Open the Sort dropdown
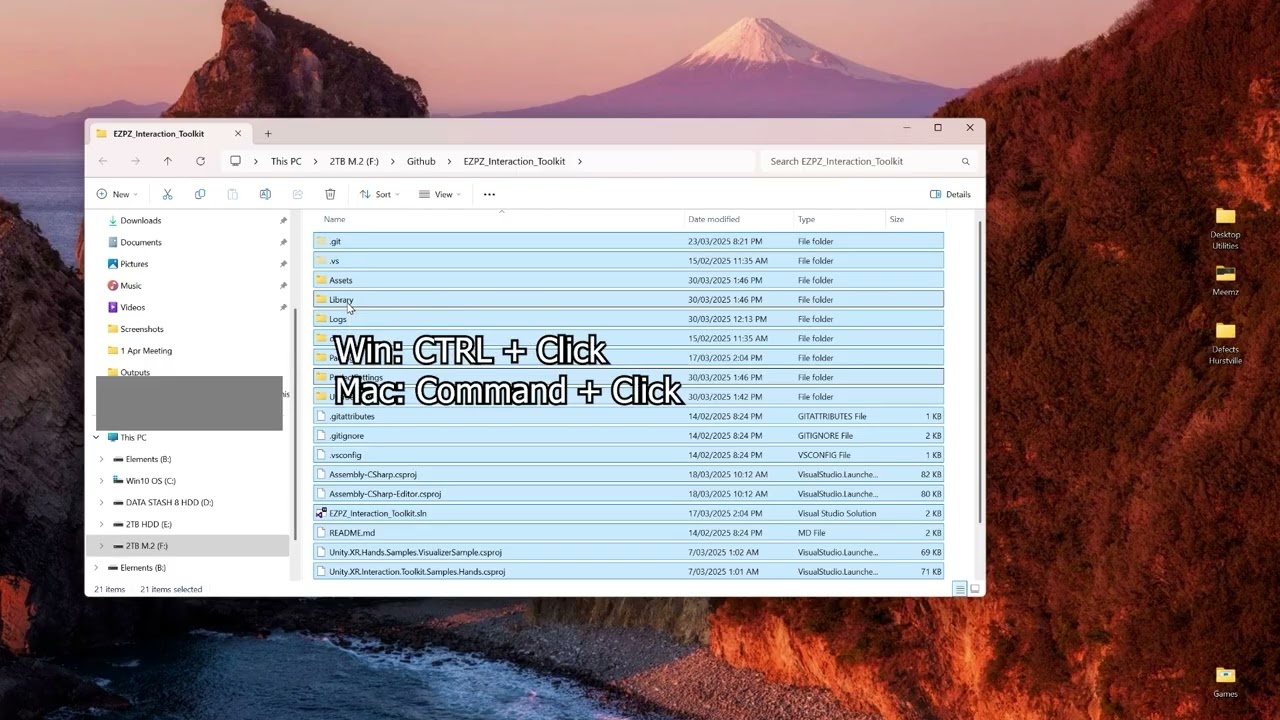This screenshot has height=720, width=1280. point(380,194)
